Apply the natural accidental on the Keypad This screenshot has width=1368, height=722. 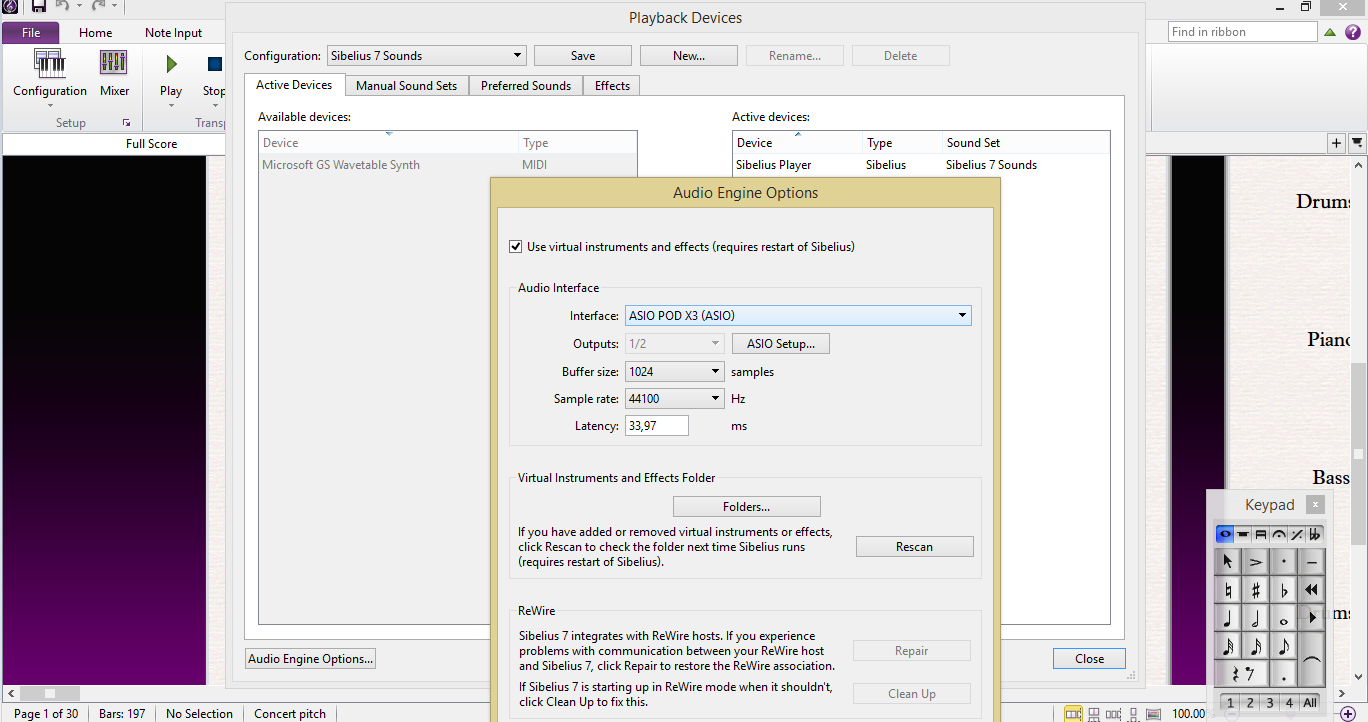point(1228,590)
